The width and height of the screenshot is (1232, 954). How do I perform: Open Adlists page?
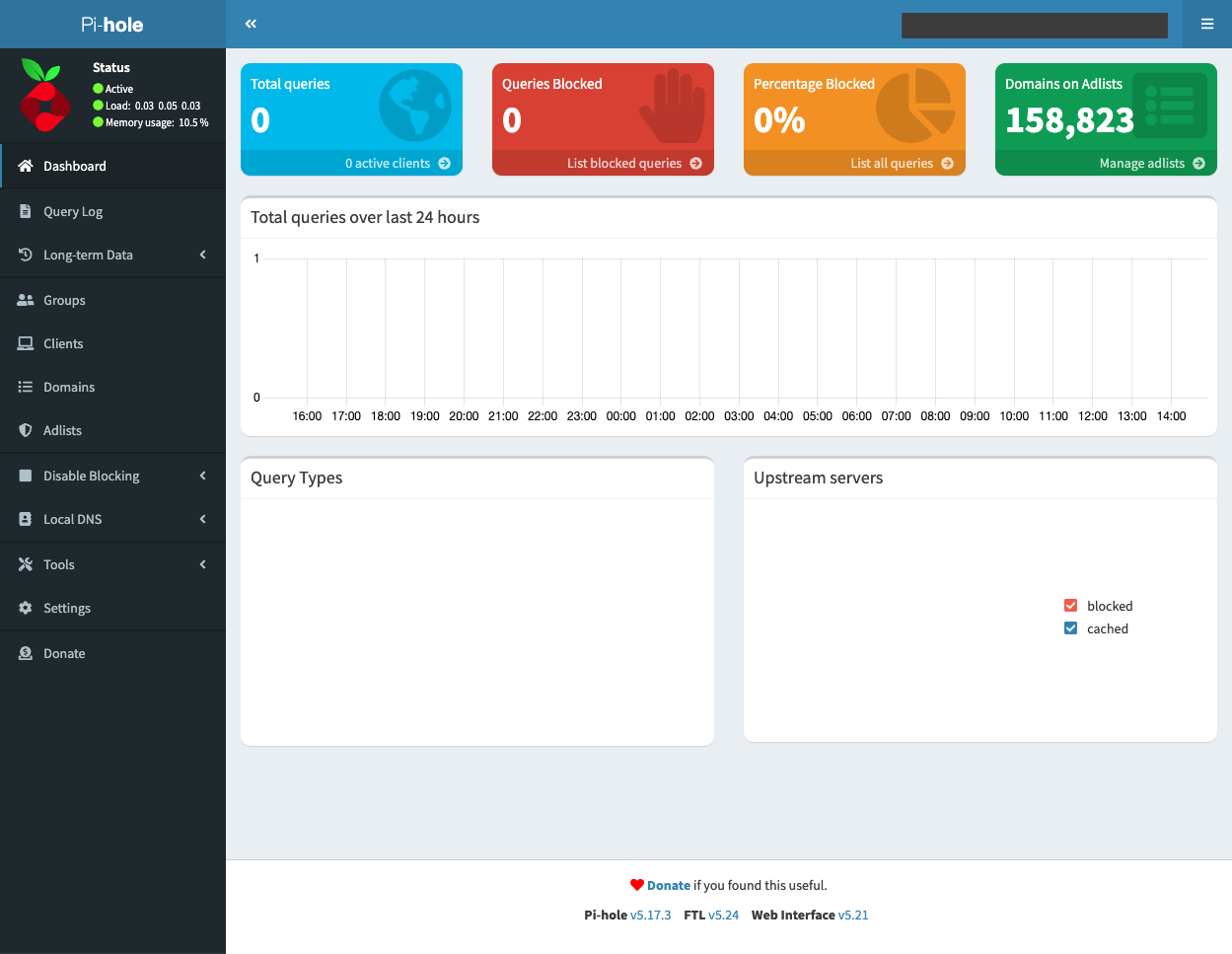click(x=112, y=430)
